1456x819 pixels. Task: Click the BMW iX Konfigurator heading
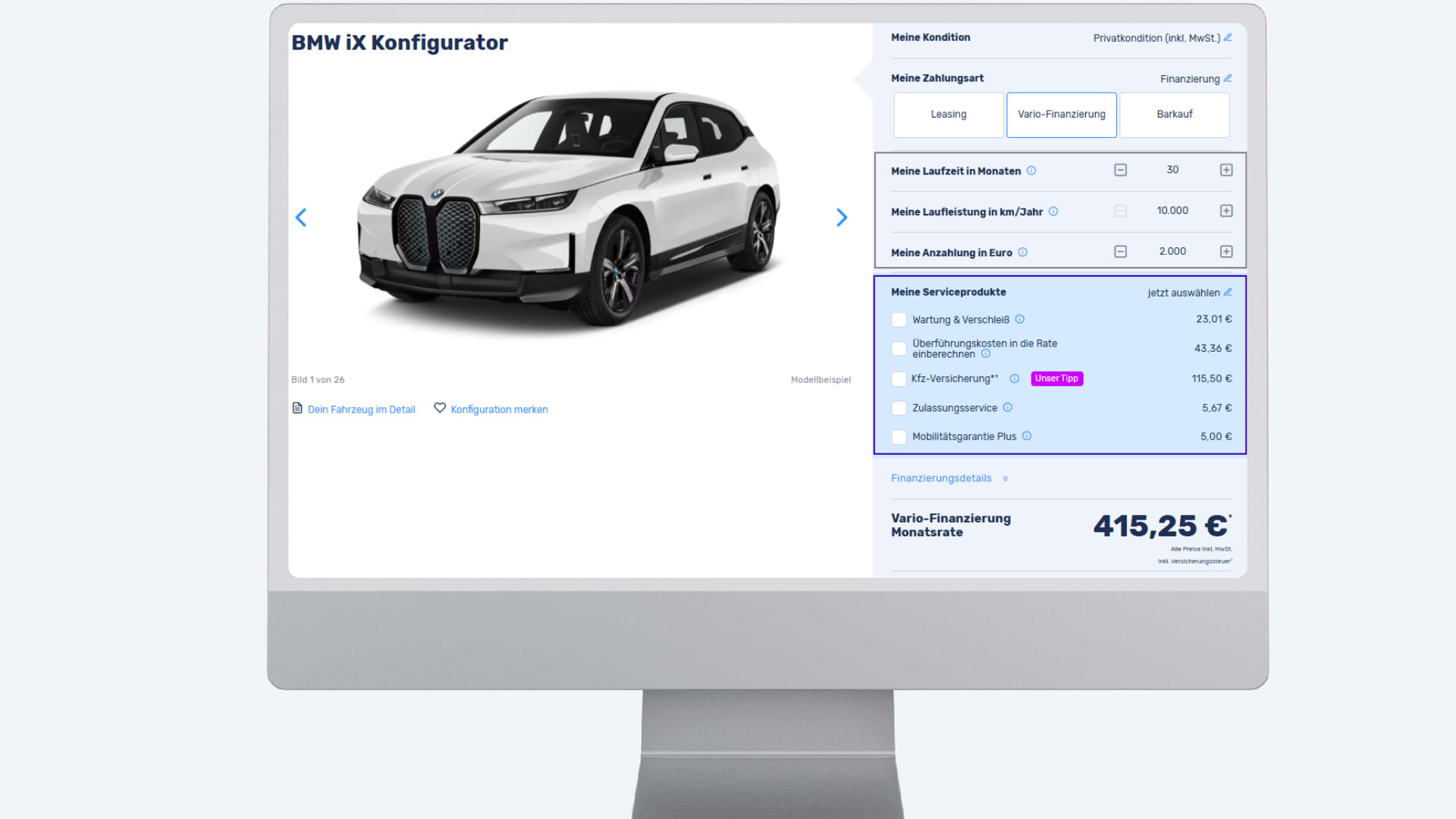pyautogui.click(x=400, y=42)
